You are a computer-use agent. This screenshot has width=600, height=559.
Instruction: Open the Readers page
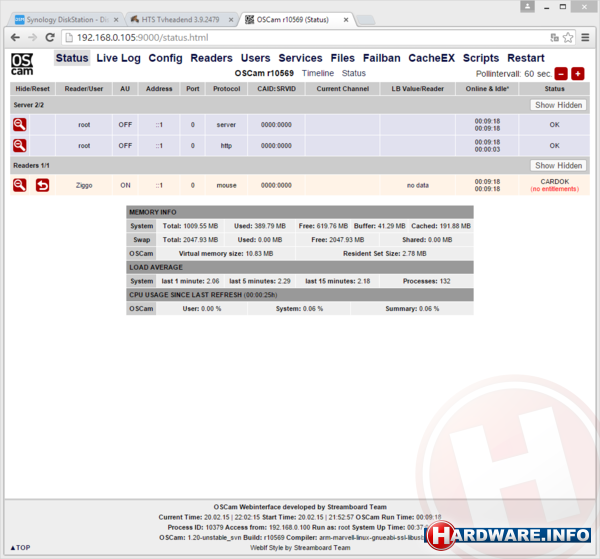211,58
